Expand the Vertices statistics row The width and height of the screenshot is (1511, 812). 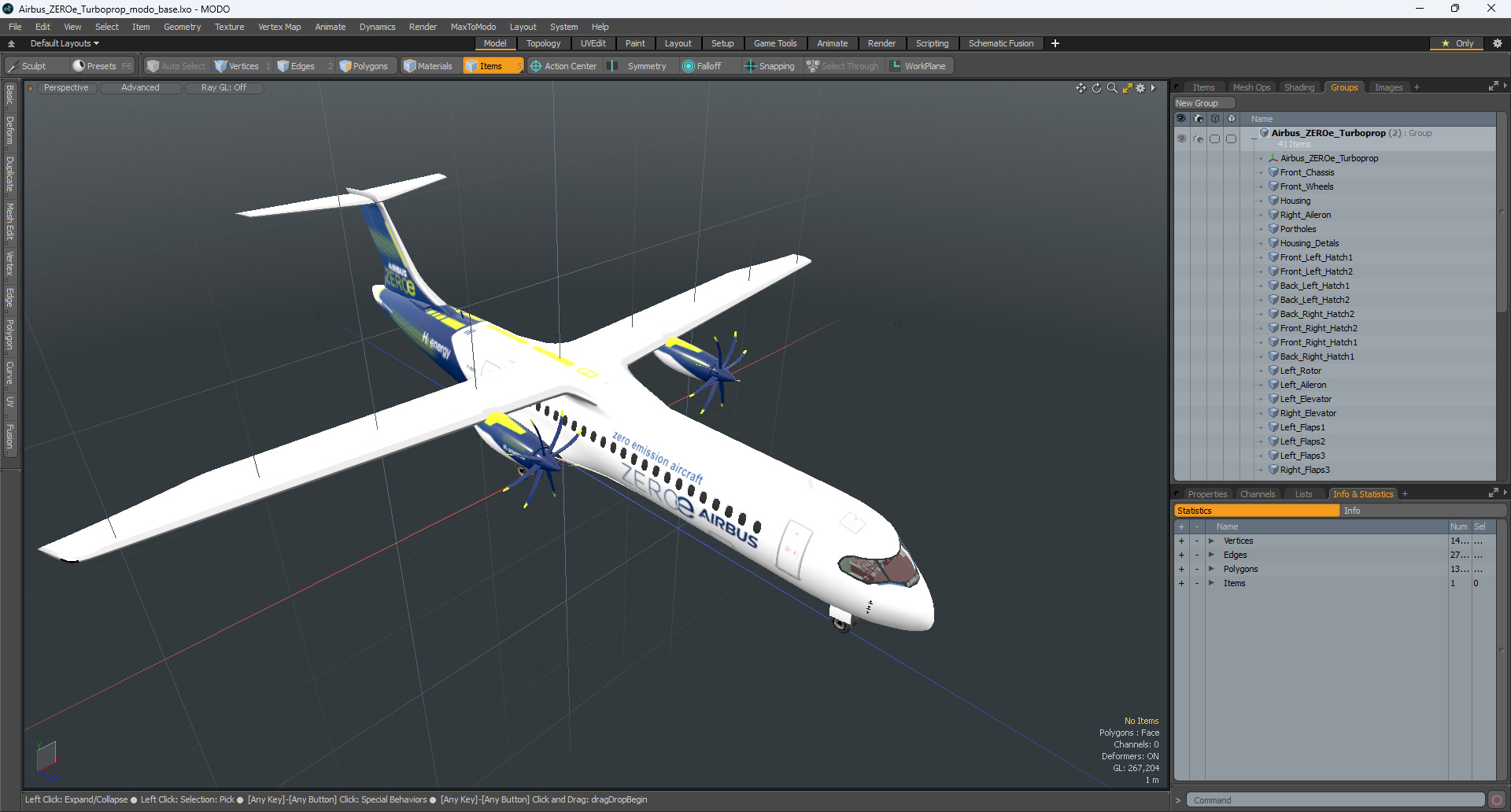(x=1211, y=541)
